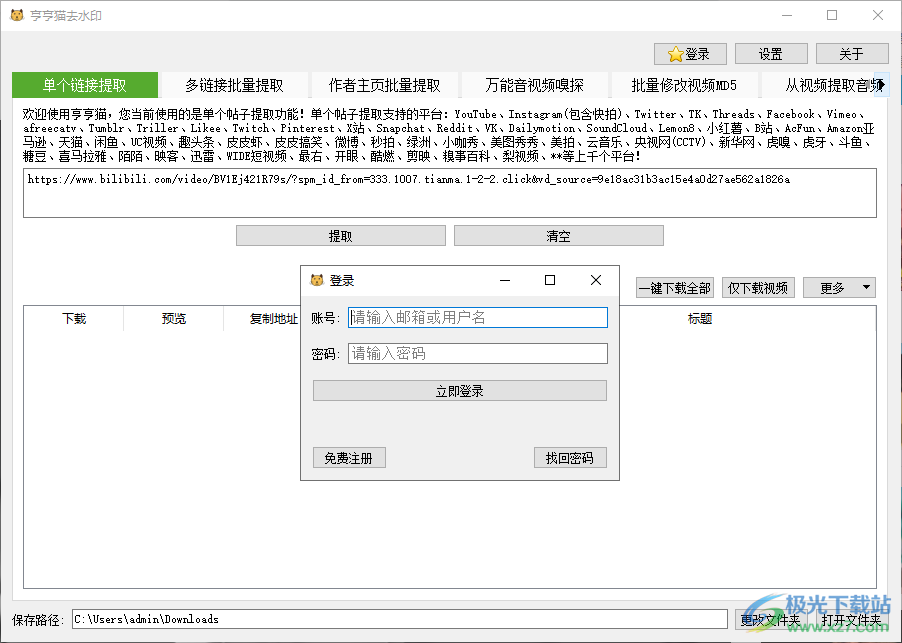Screen dimensions: 902x643
Task: Click the 密码 password field
Action: (477, 354)
